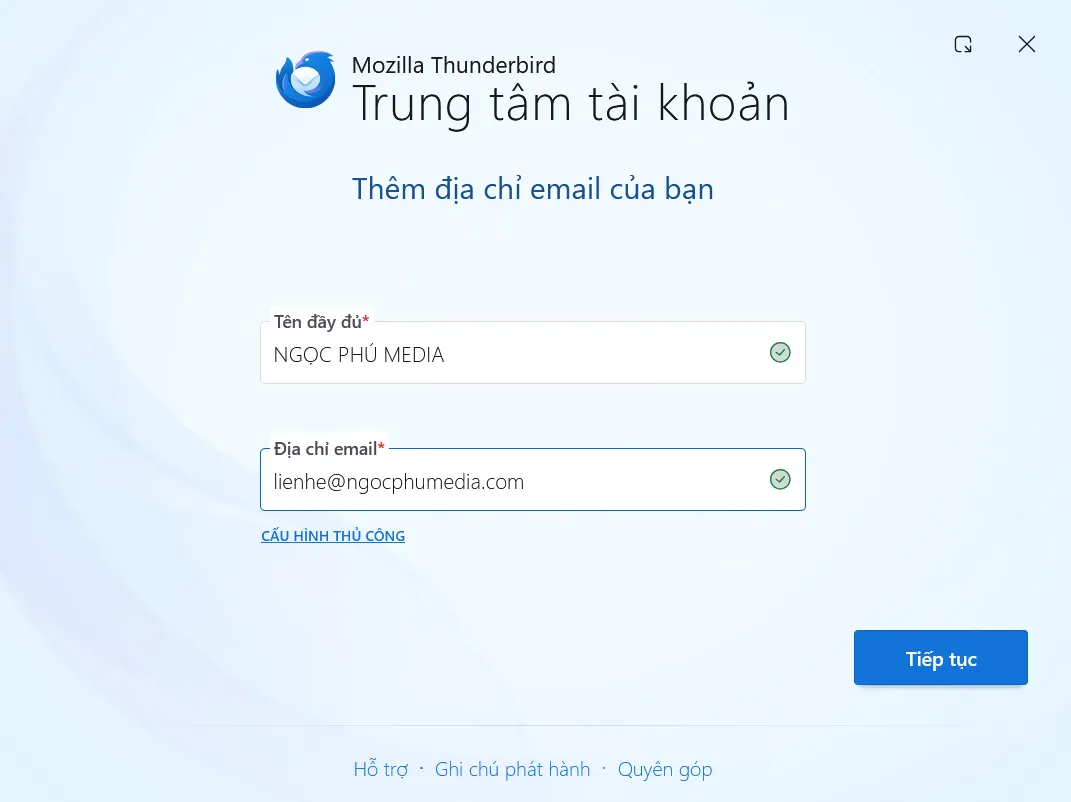Open the Quyên góp footer link
The image size is (1071, 802).
click(665, 770)
